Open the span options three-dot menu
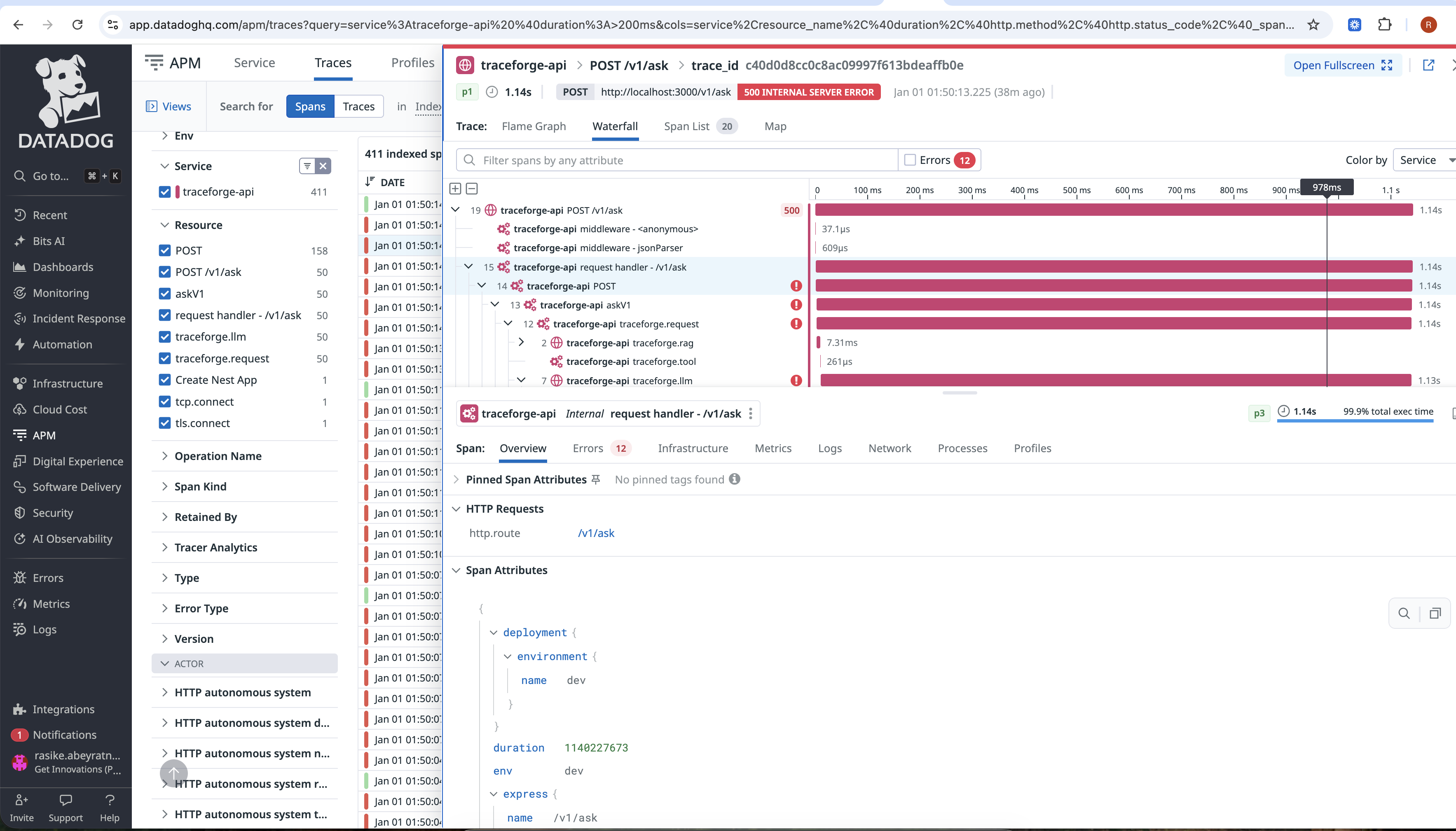 (751, 413)
